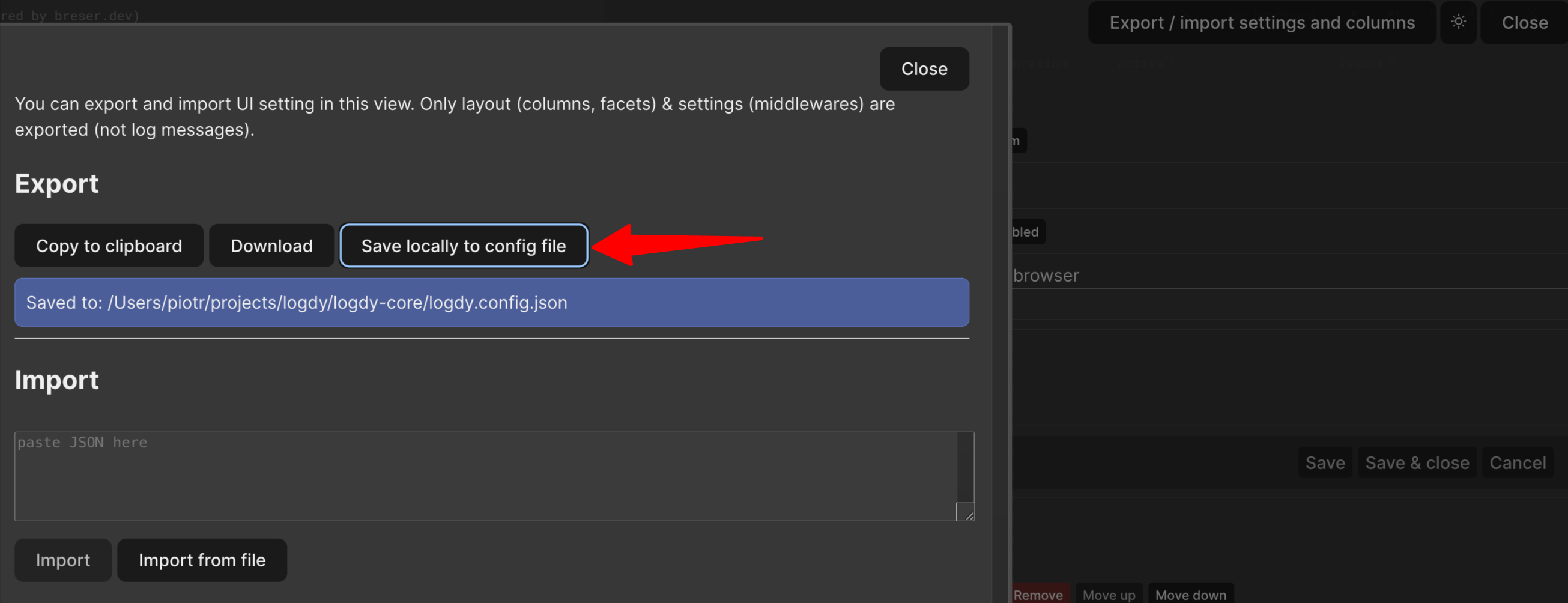Open Export / import settings and columns
Viewport: 1568px width, 603px height.
pyautogui.click(x=1261, y=22)
